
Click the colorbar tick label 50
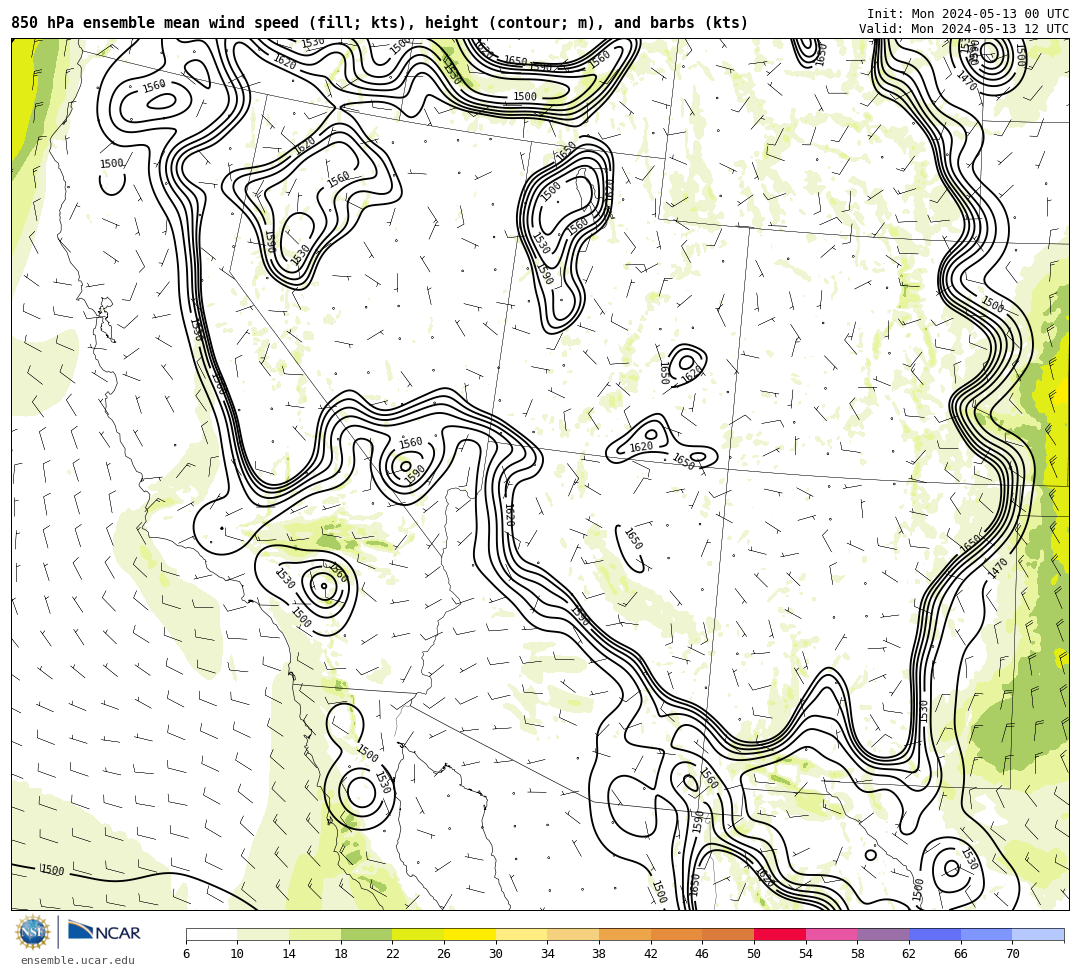pyautogui.click(x=754, y=954)
